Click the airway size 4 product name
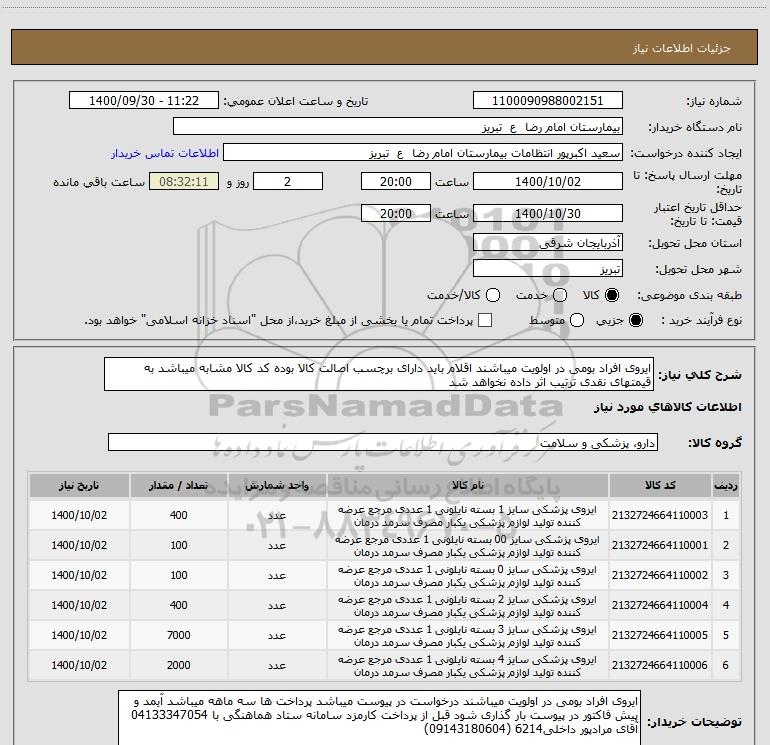770x745 pixels. tap(468, 665)
